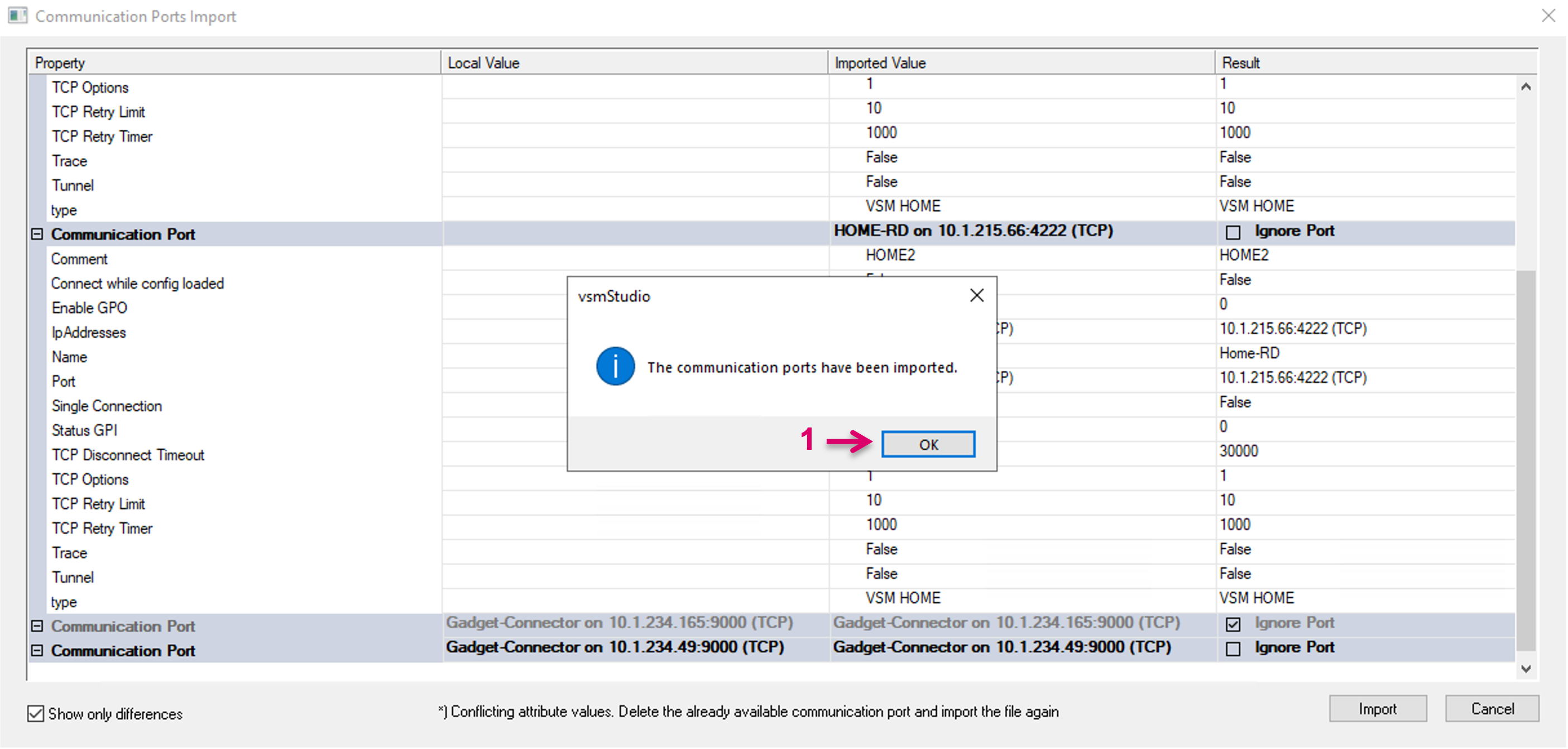The width and height of the screenshot is (1568, 749).
Task: Close the vsmStudio message dialog
Action: (976, 296)
